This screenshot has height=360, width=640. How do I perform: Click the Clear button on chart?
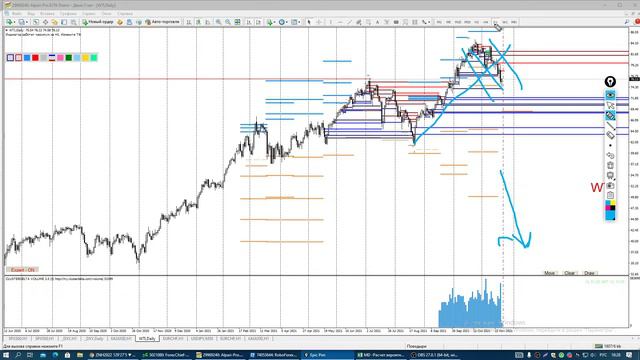coord(569,273)
